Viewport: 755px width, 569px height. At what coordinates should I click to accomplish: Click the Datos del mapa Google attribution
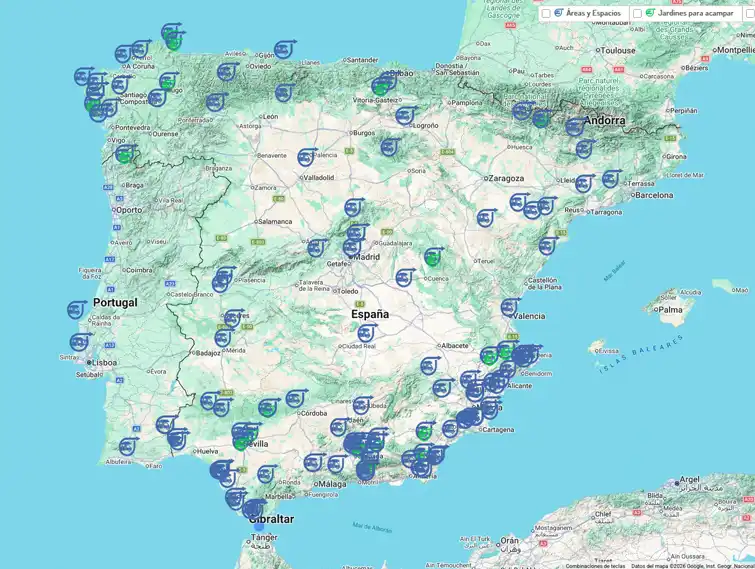692,566
